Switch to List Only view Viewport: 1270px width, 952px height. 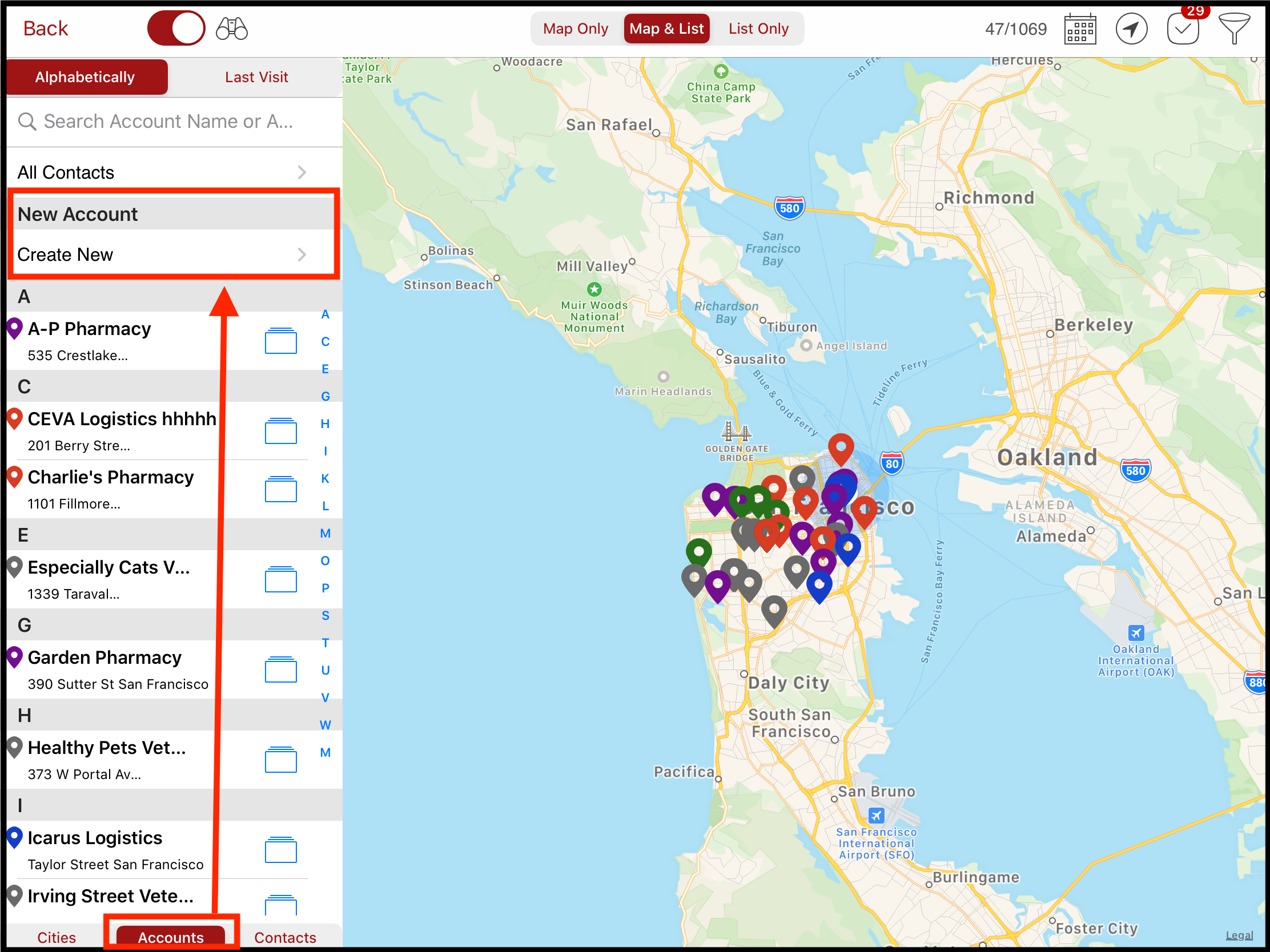click(758, 29)
